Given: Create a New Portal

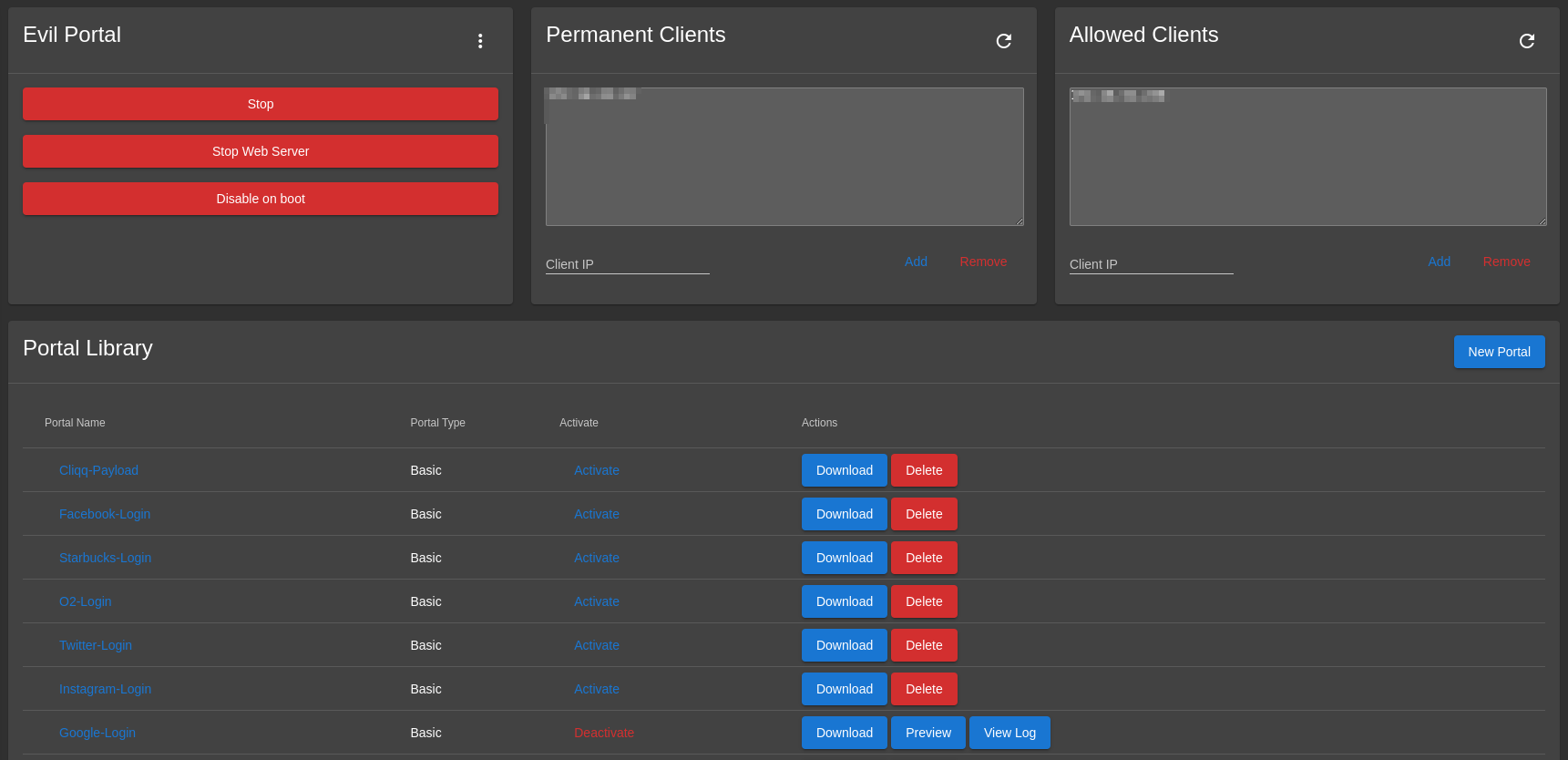Looking at the screenshot, I should coord(1499,352).
